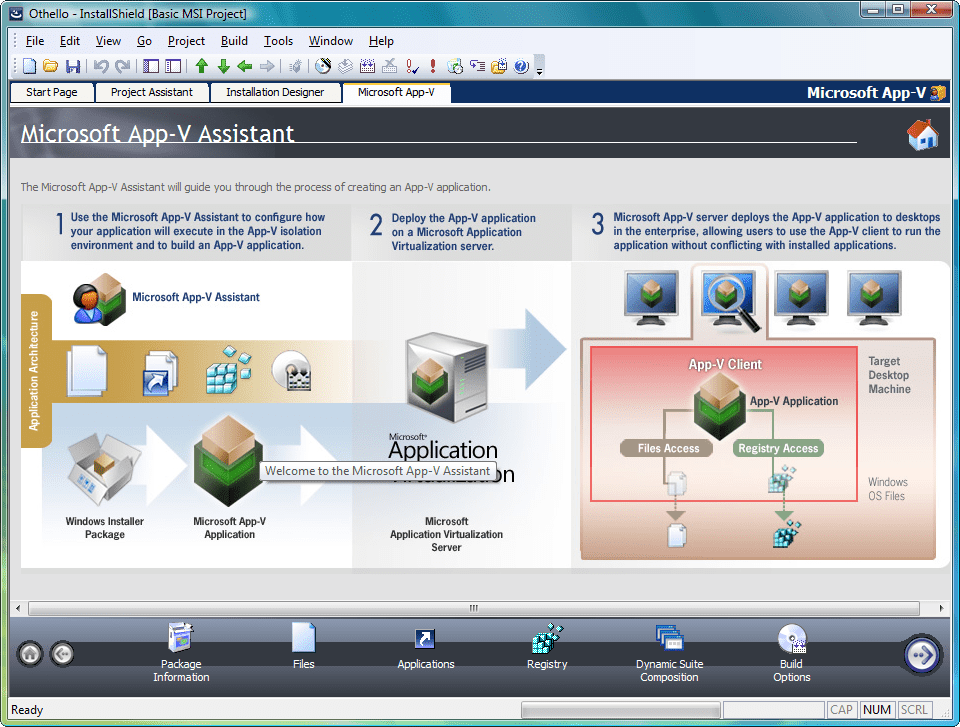Click the horizontal scrollbar above the navigation bar
960x727 pixels.
coord(472,607)
